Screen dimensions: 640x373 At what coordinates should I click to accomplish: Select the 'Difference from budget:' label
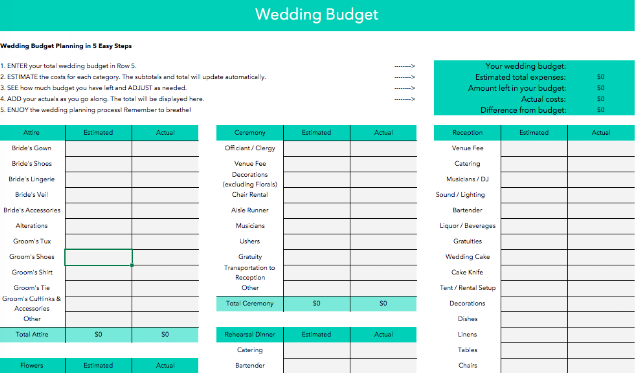click(x=523, y=110)
